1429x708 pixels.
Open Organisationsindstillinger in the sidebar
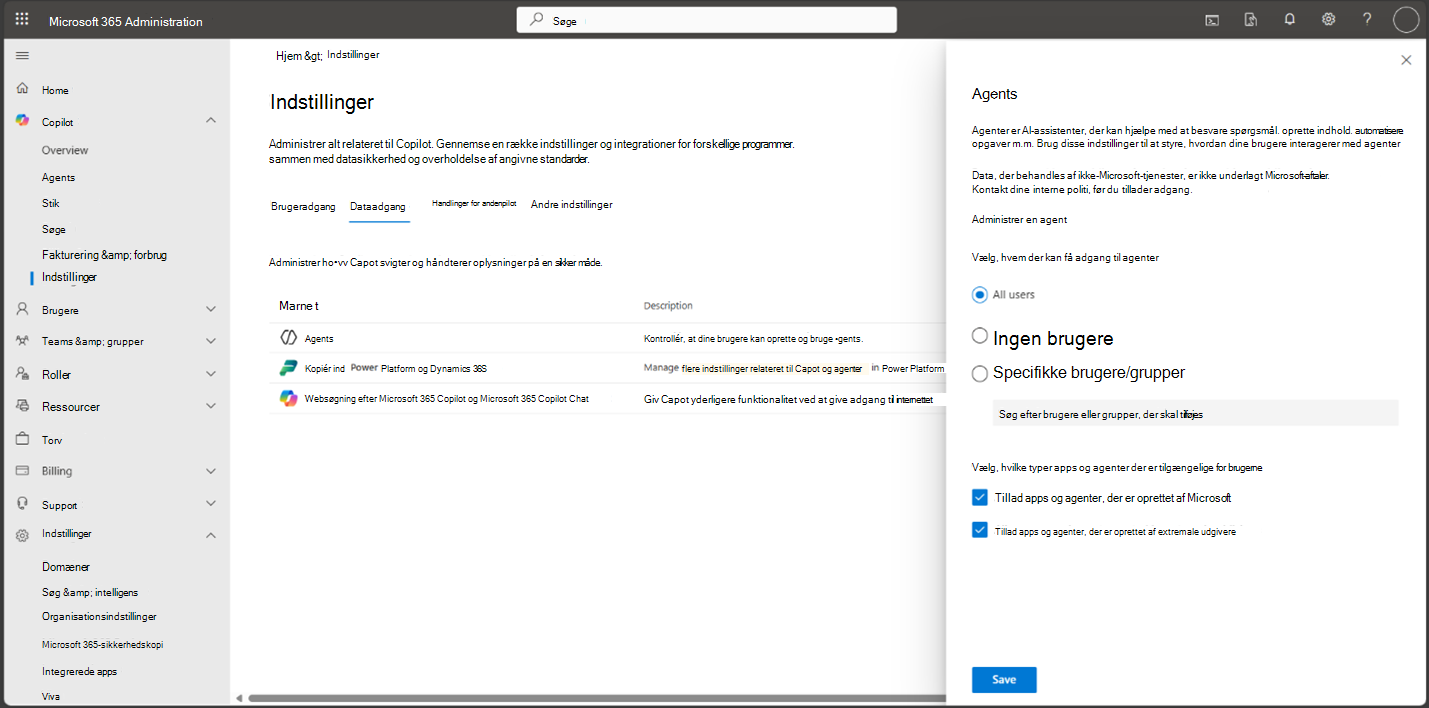[x=99, y=617]
